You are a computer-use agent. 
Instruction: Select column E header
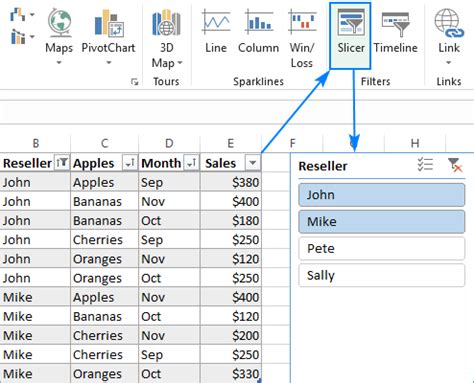pos(230,143)
